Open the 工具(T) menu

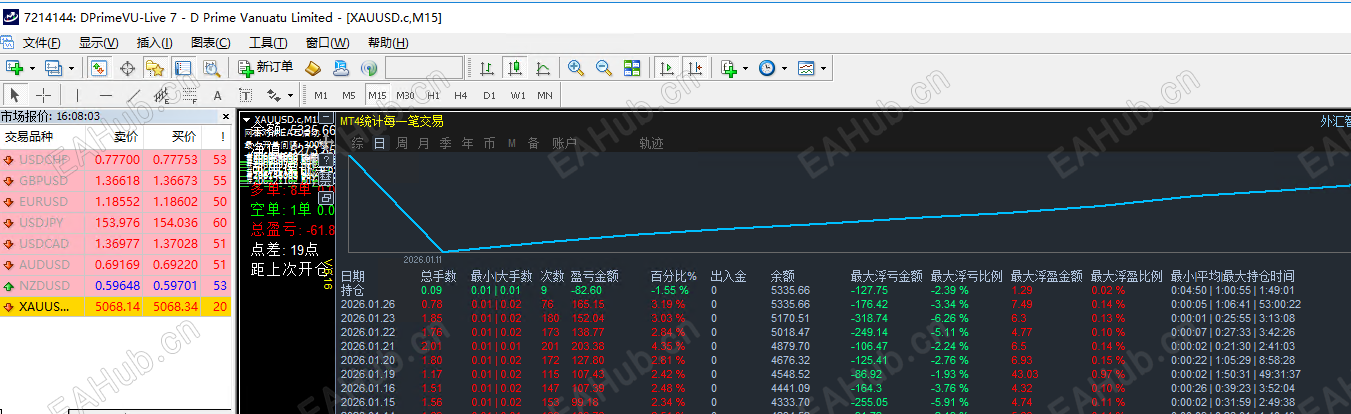click(268, 43)
